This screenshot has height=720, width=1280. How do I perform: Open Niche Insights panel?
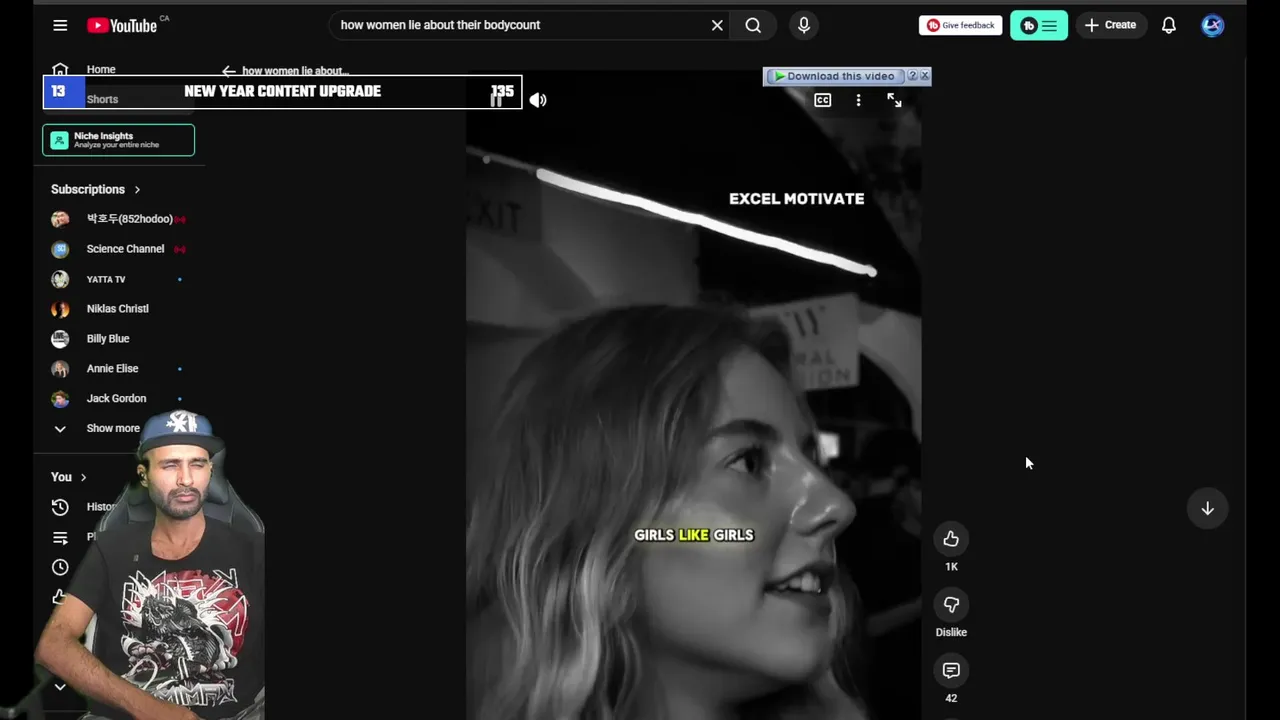[118, 140]
